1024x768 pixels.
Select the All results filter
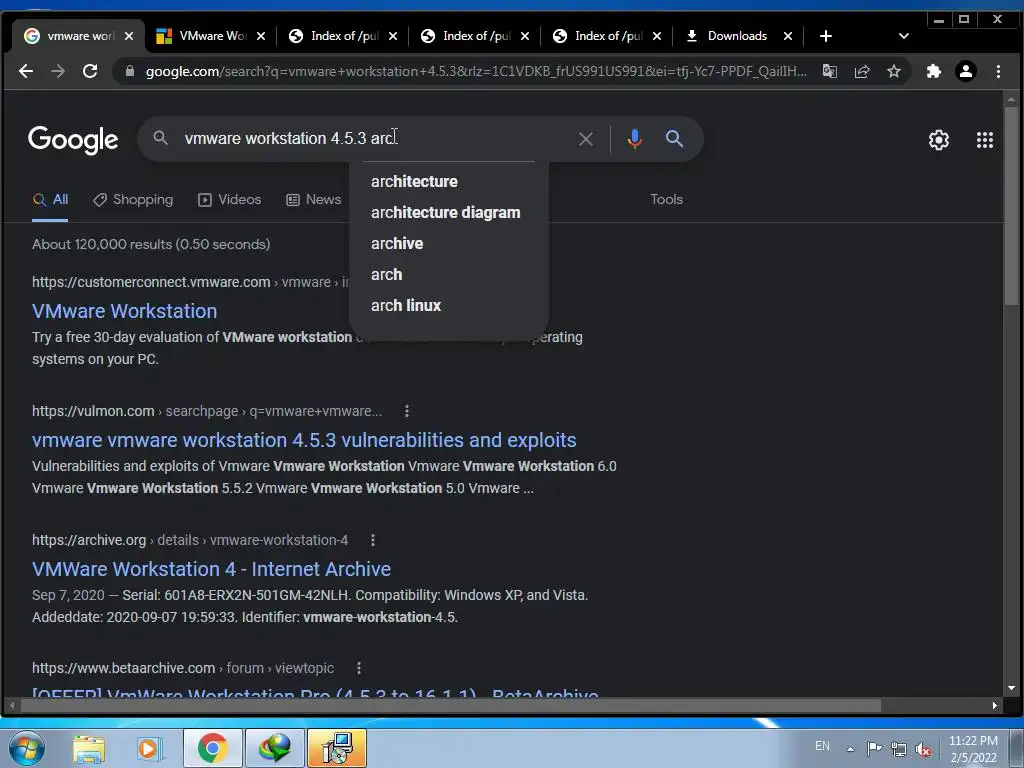[x=50, y=199]
